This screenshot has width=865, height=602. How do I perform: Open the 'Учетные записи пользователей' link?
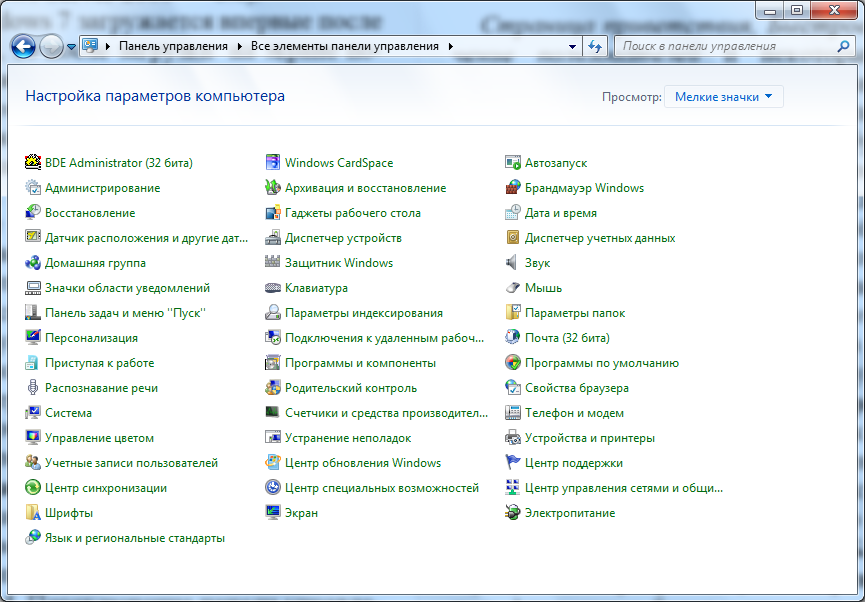[x=131, y=463]
